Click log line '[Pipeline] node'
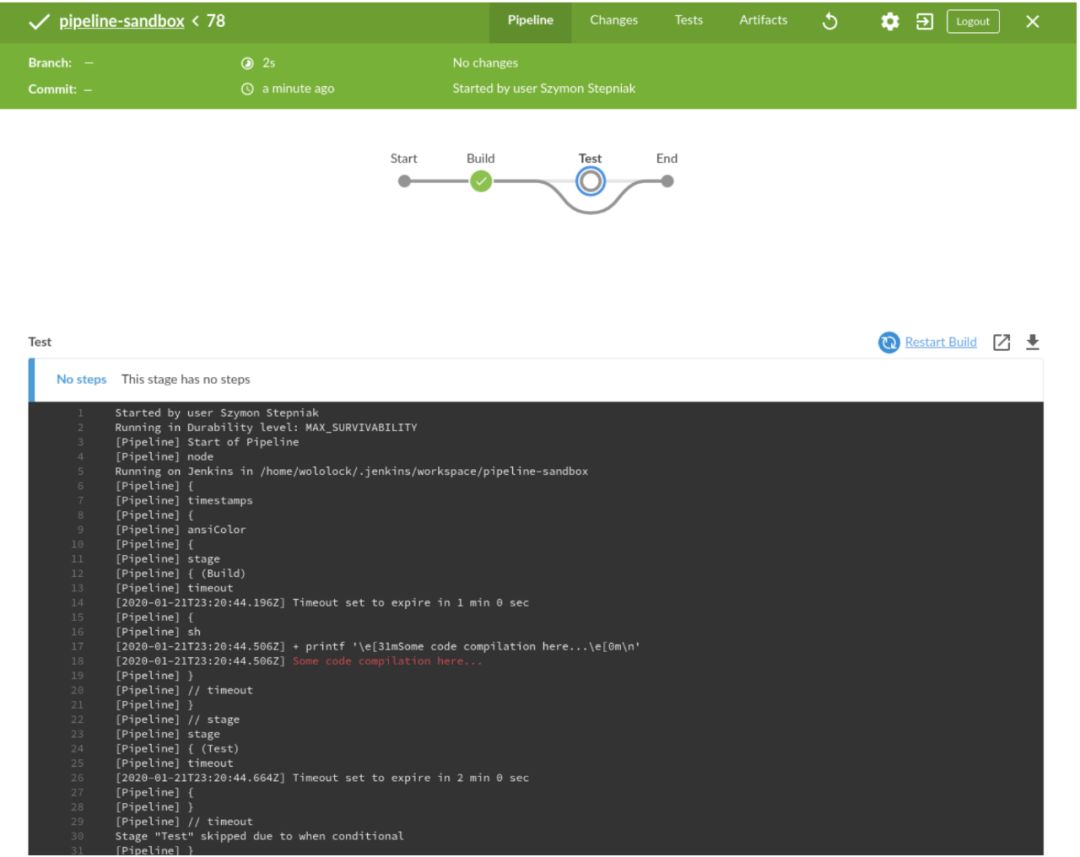1080x857 pixels. (x=164, y=457)
